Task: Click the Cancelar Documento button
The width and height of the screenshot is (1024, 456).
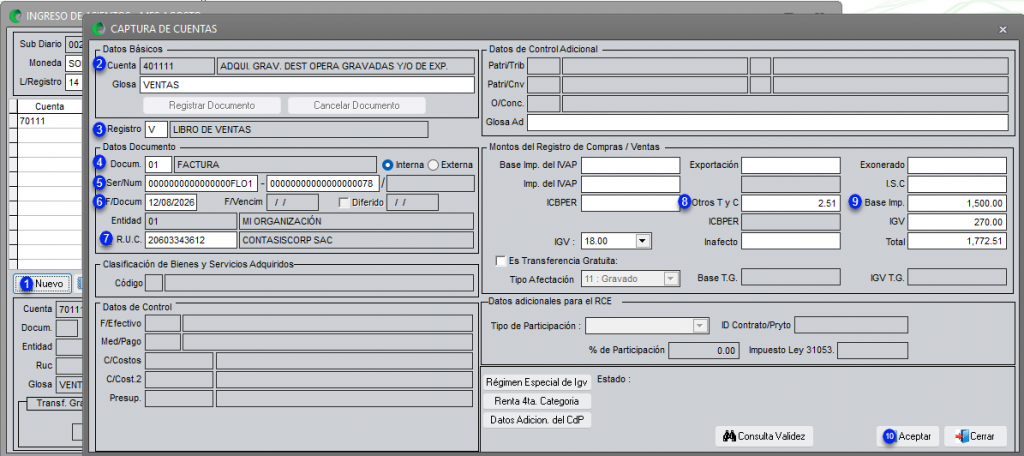Action: coord(357,105)
